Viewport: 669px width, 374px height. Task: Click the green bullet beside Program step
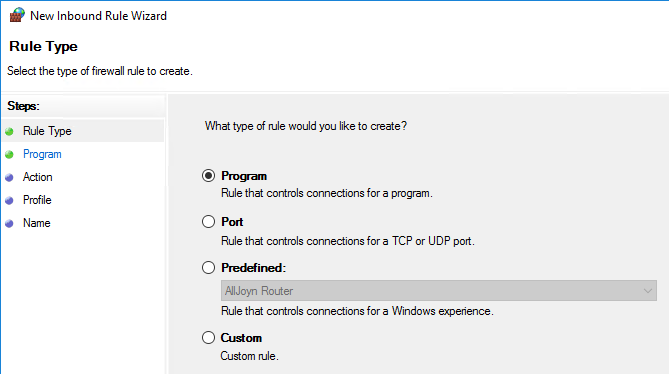tap(9, 154)
